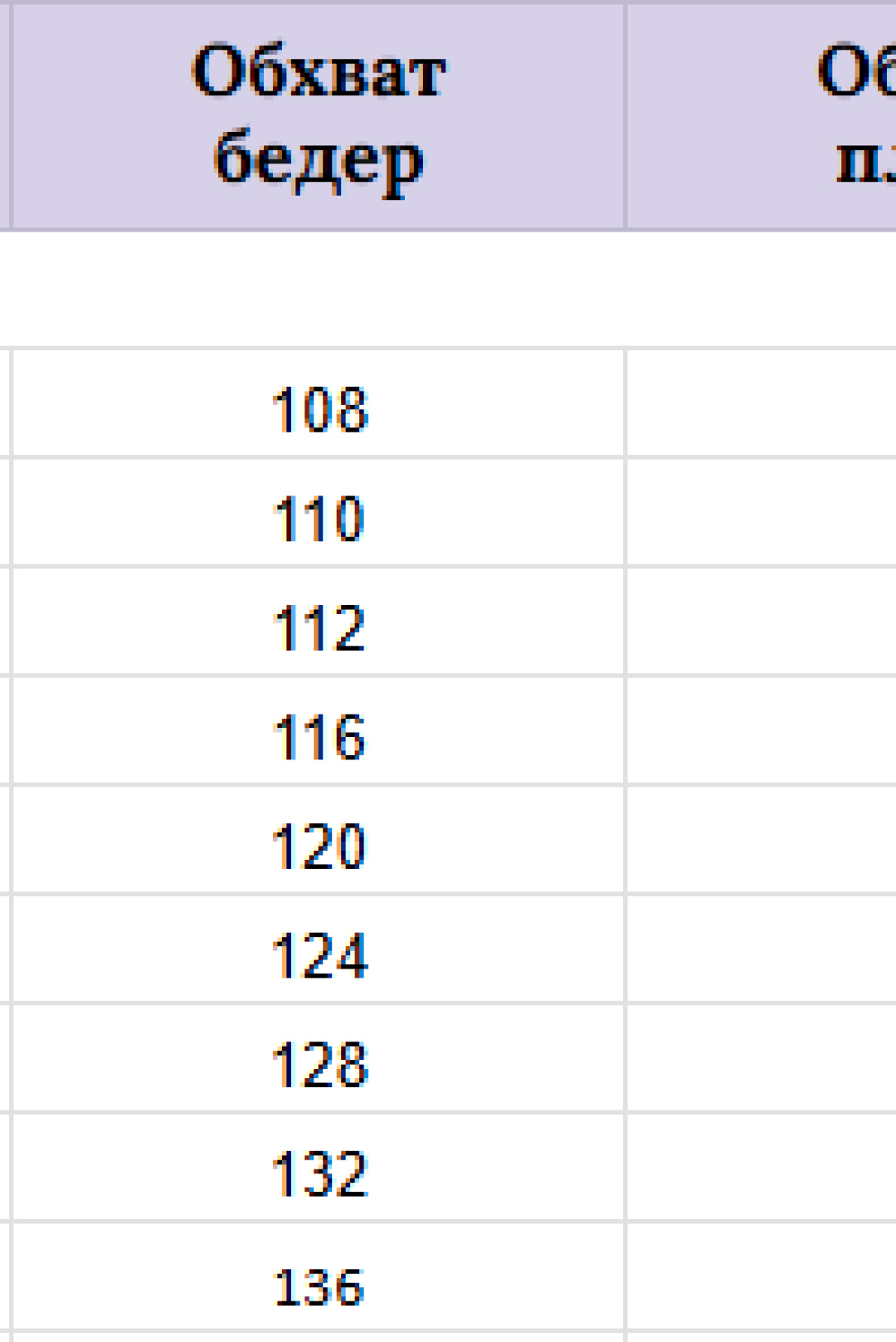The height and width of the screenshot is (1342, 896).
Task: Click the empty cell right of 116
Action: 762,730
